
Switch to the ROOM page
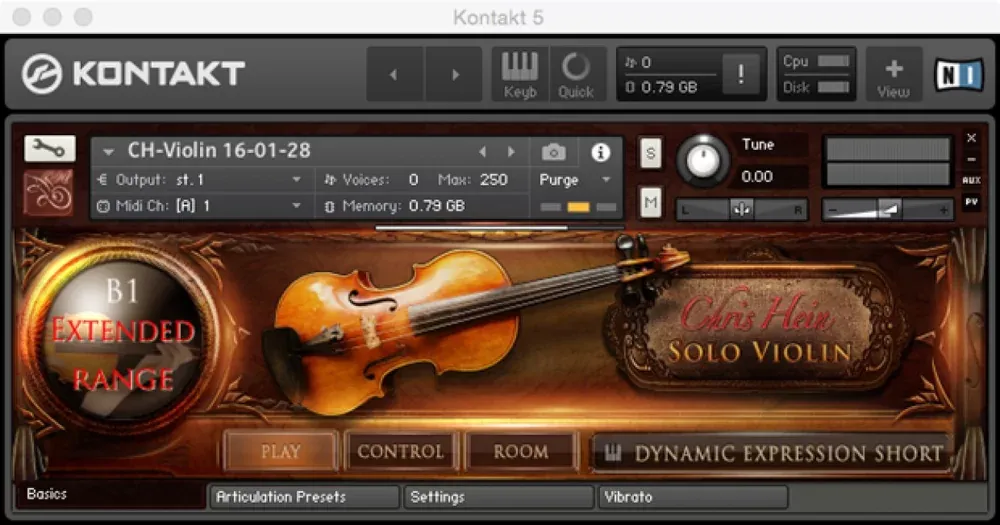point(521,452)
